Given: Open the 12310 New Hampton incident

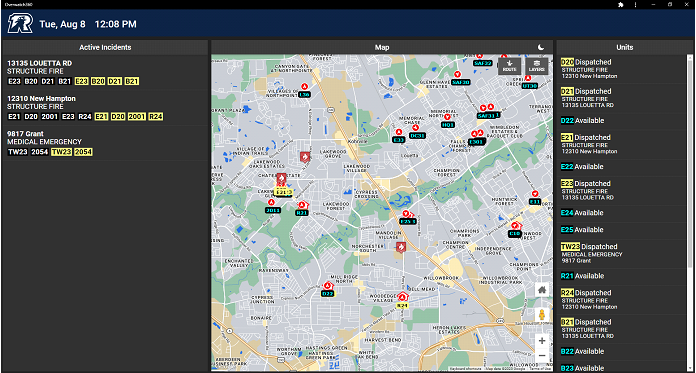Looking at the screenshot, I should (x=105, y=108).
